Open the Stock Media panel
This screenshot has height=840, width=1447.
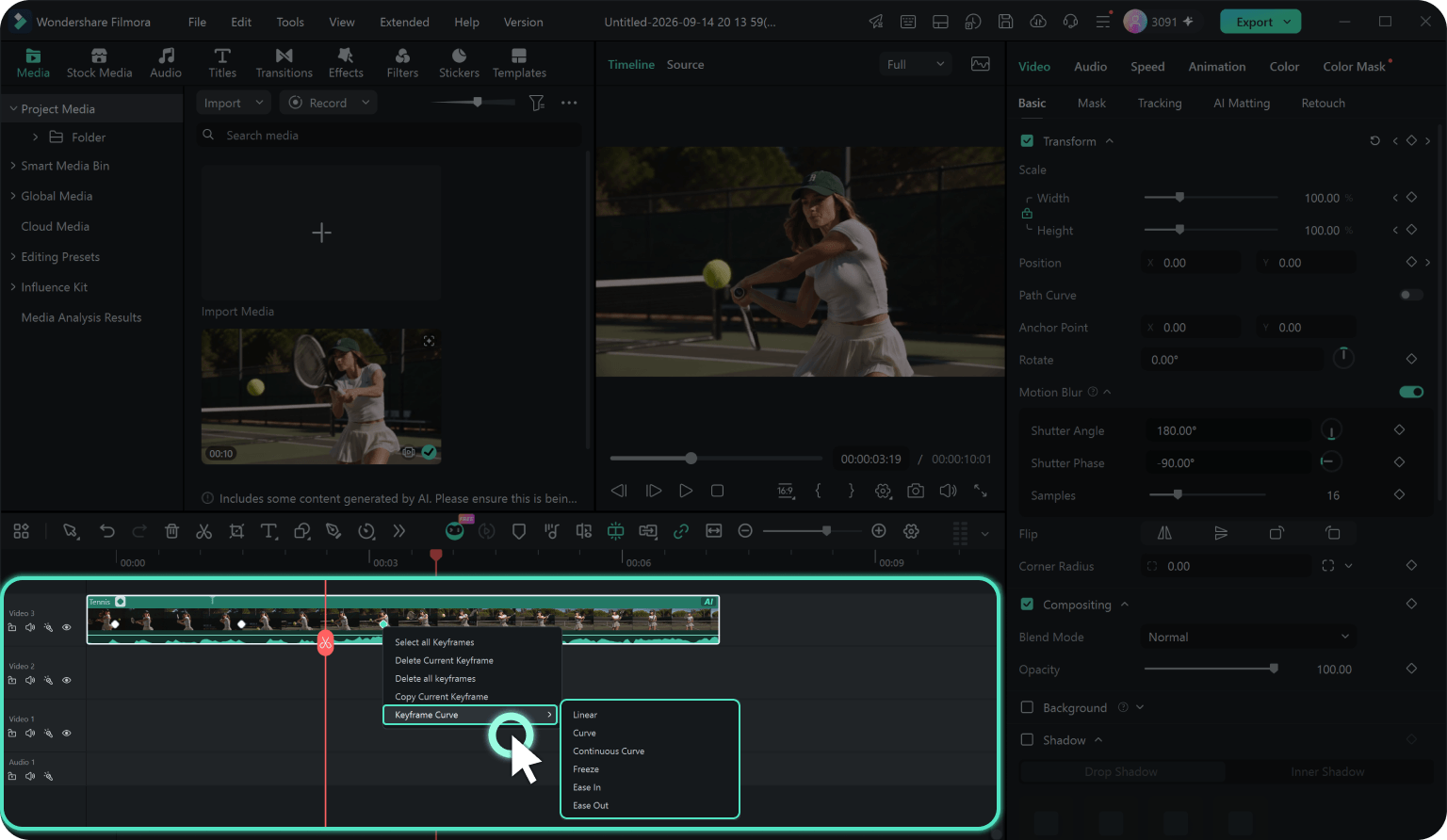(x=99, y=63)
